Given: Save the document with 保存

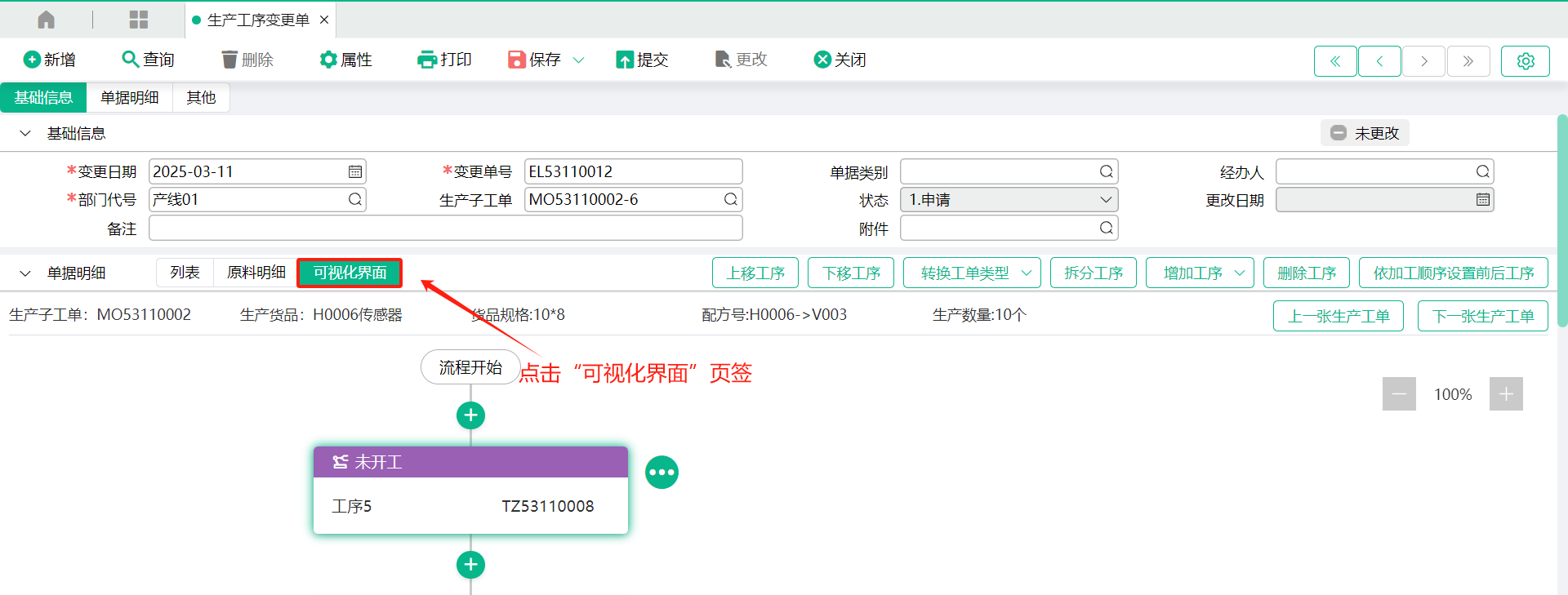Looking at the screenshot, I should point(535,60).
